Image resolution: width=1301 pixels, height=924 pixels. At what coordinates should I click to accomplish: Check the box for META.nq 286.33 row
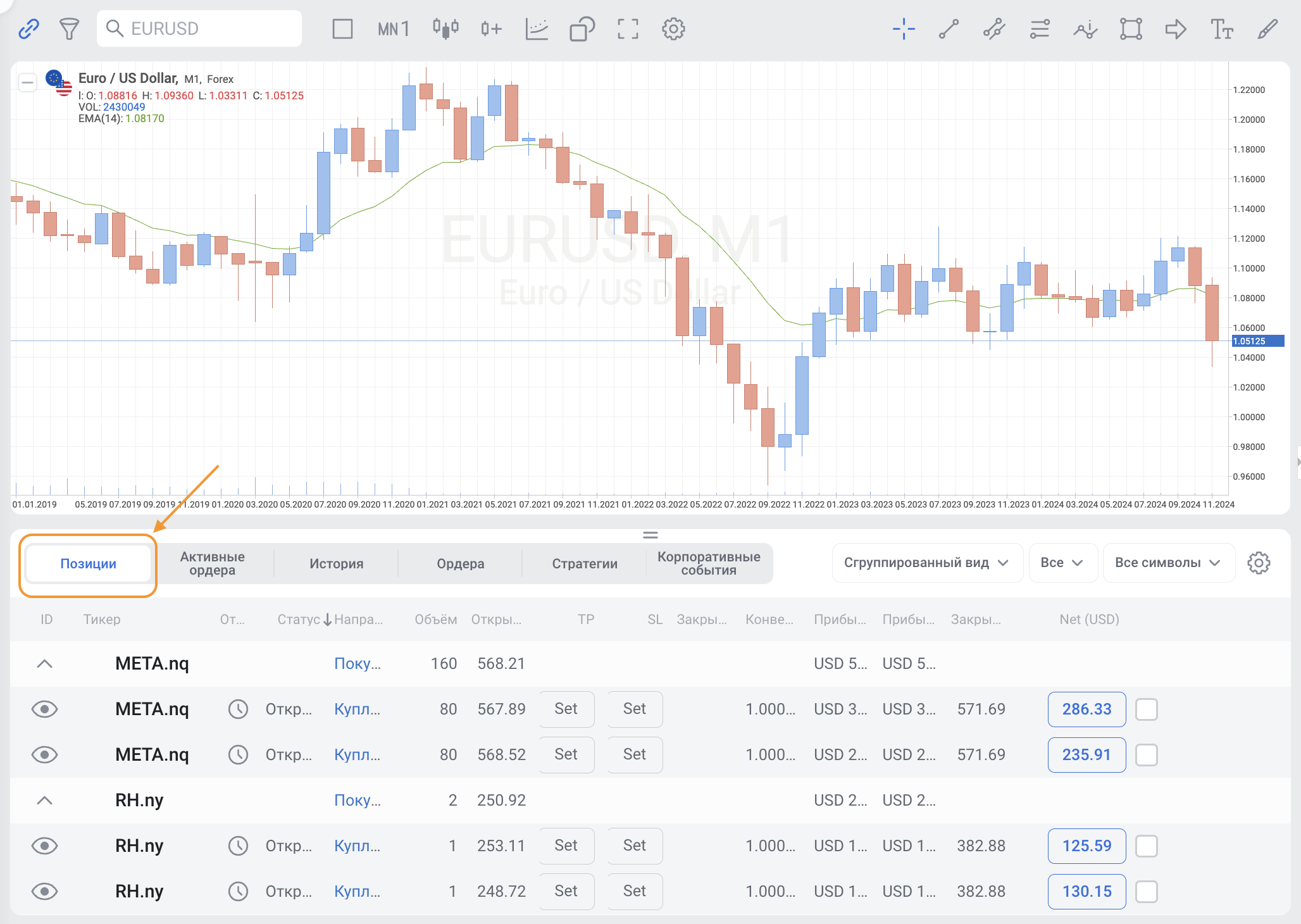(1147, 709)
